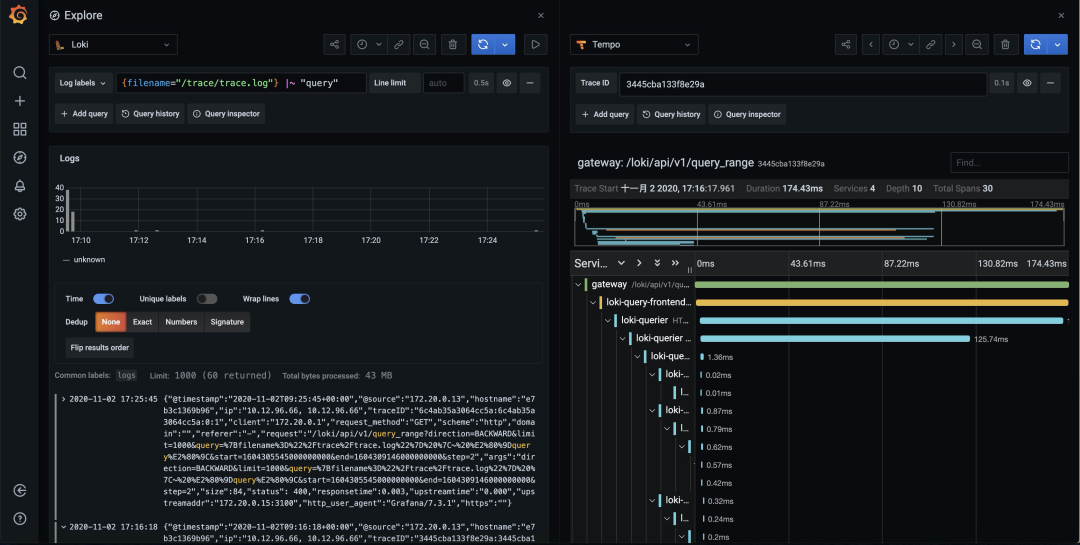
Task: Click the 125.74ms loki-querier span bar
Action: tap(835, 338)
